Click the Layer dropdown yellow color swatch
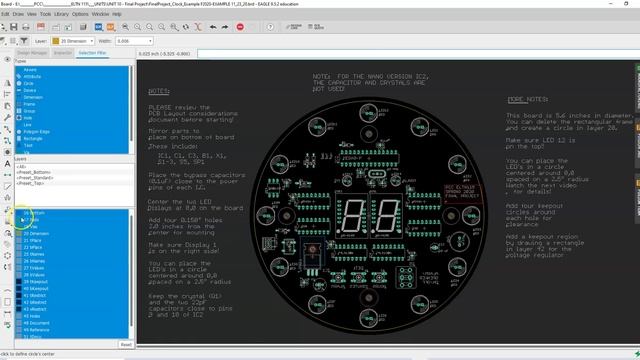The width and height of the screenshot is (640, 360). (56, 41)
